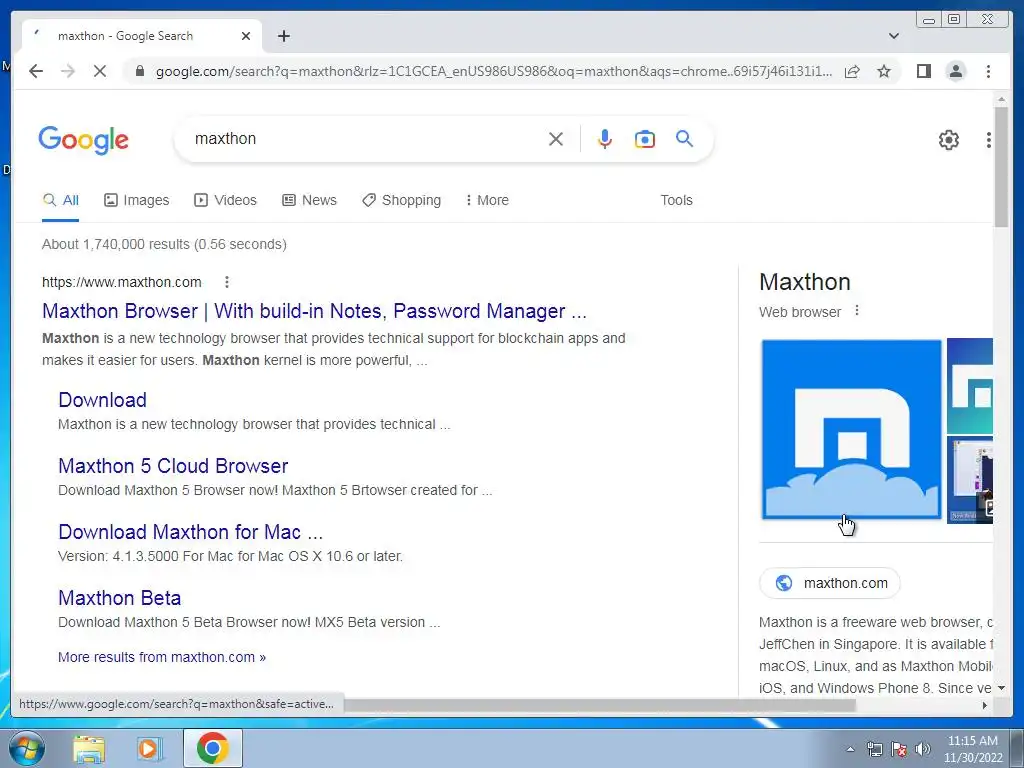Screen dimensions: 1024x768
Task: Open Windows Explorer from the taskbar
Action: point(89,748)
